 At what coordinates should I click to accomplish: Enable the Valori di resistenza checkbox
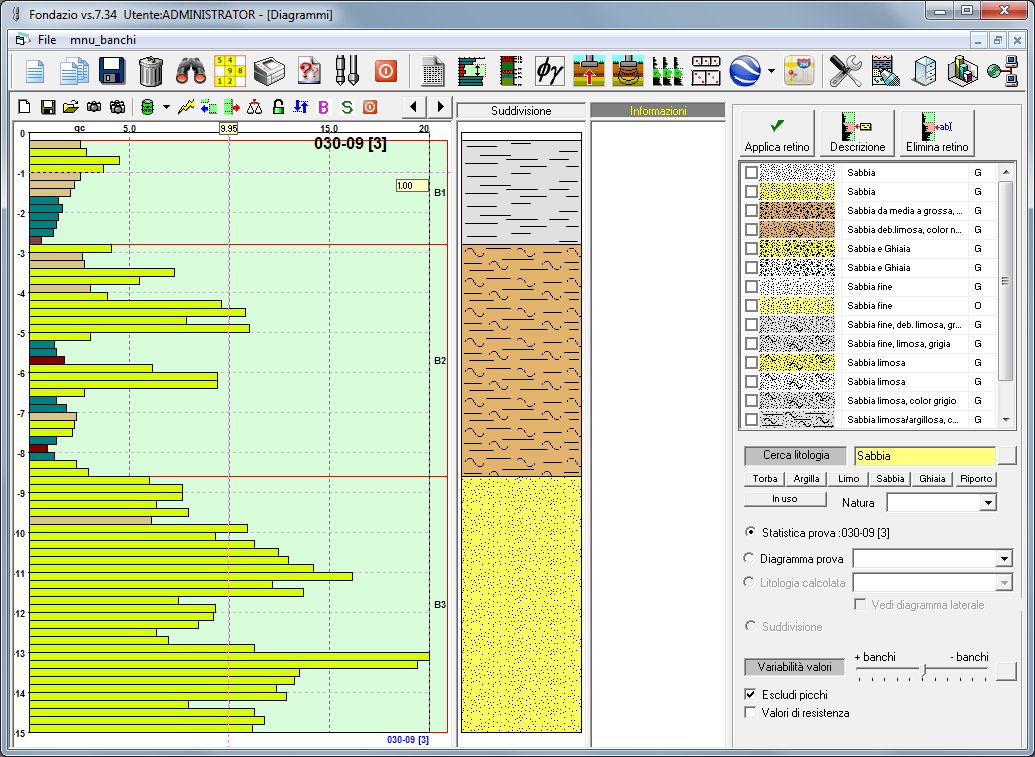point(750,713)
